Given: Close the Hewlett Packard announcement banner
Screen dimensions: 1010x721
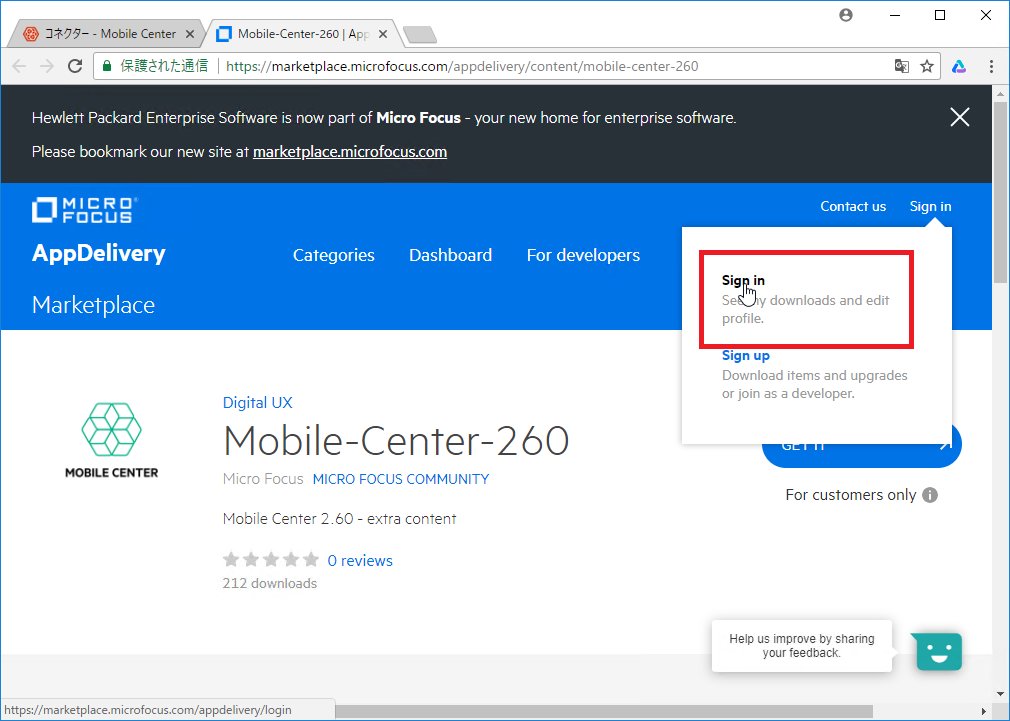Looking at the screenshot, I should 959,117.
